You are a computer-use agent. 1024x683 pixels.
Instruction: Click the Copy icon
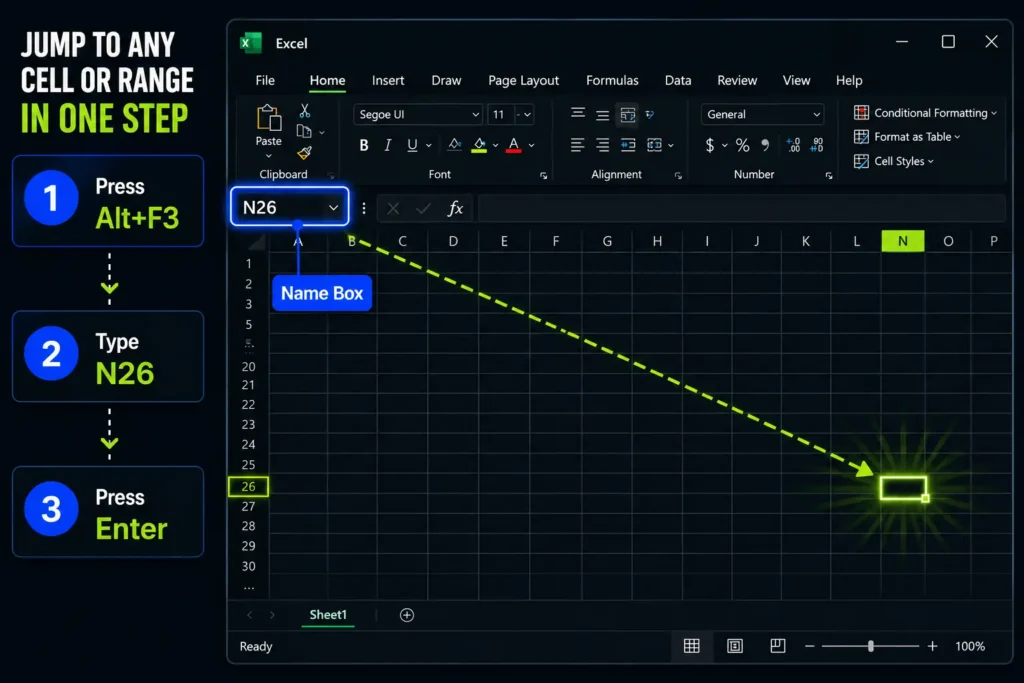click(304, 131)
